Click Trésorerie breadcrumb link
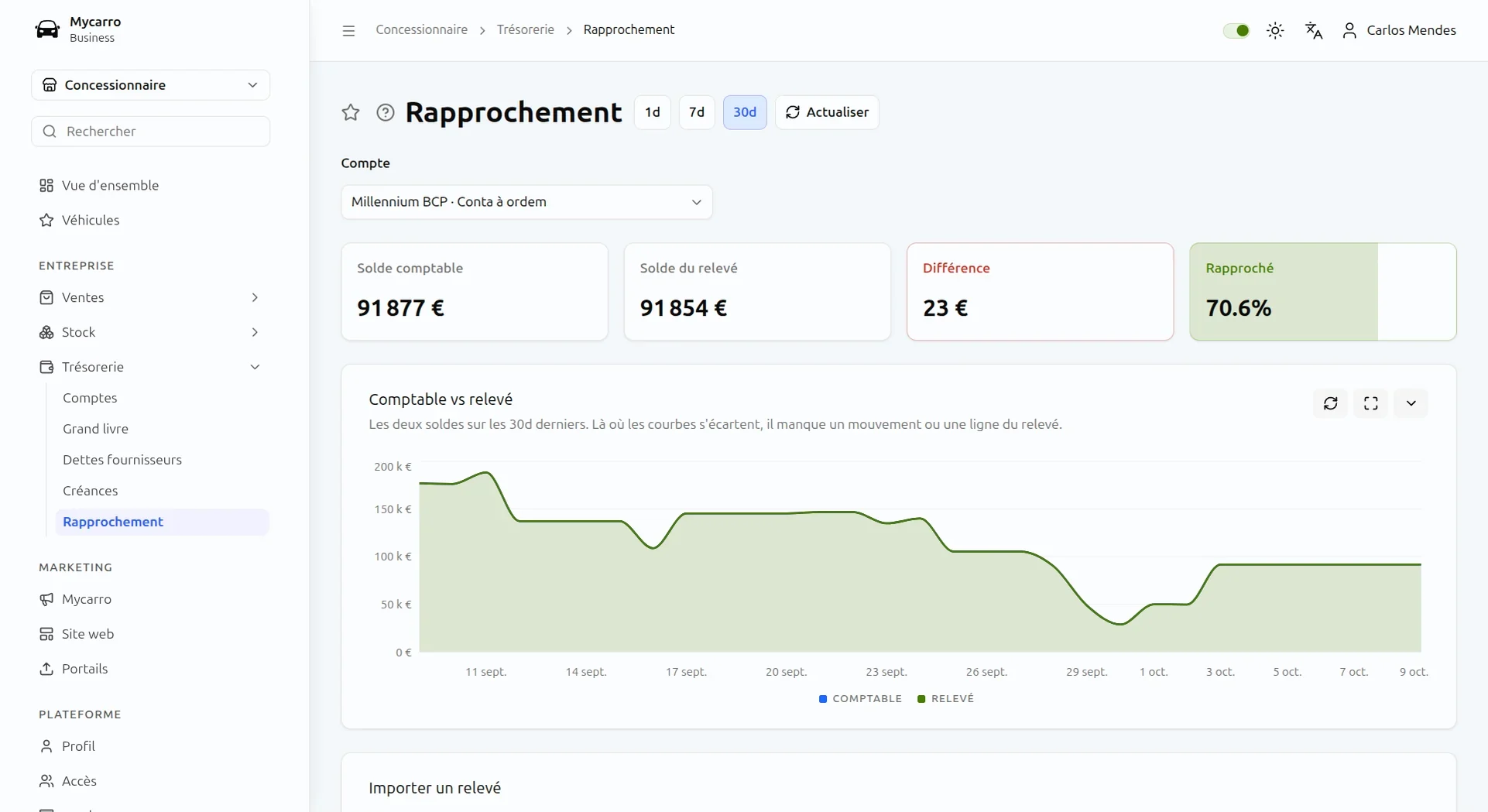Viewport: 1488px width, 812px height. point(526,29)
